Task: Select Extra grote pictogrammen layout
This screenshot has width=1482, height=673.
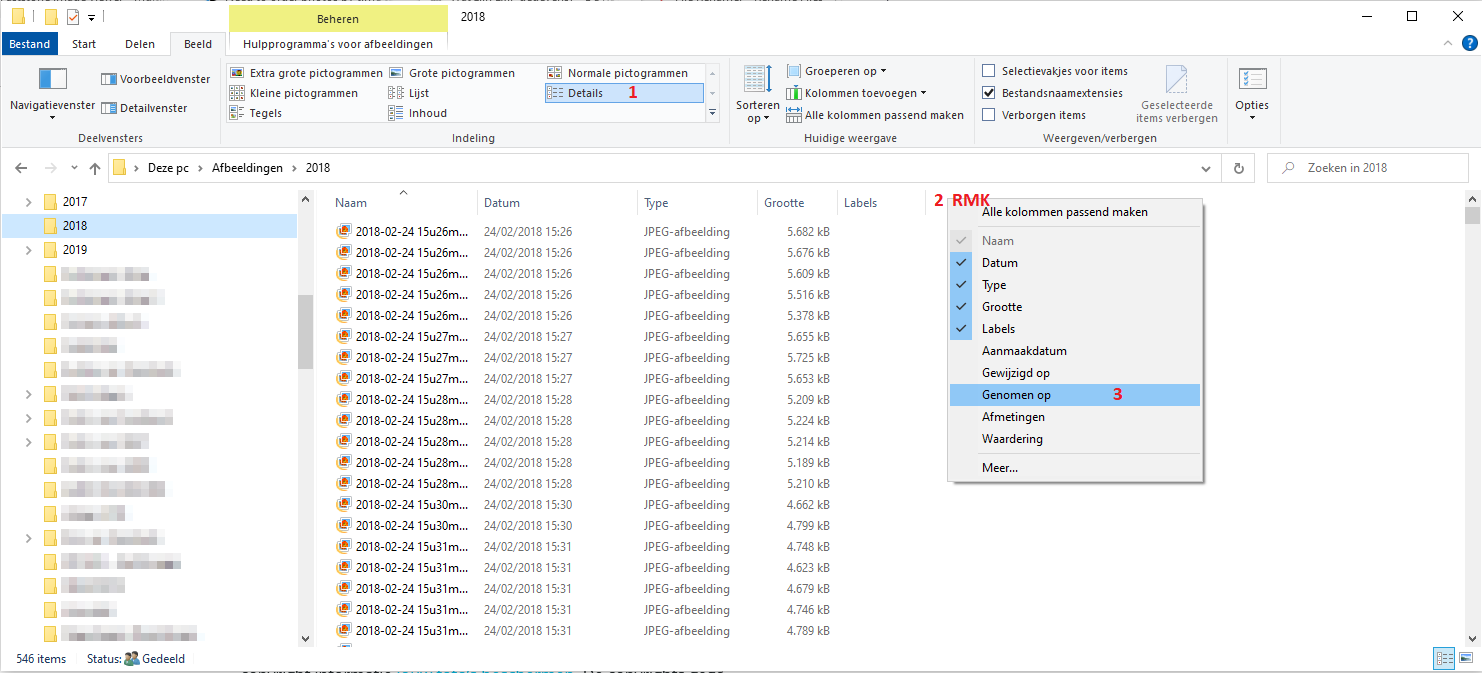Action: pos(306,73)
